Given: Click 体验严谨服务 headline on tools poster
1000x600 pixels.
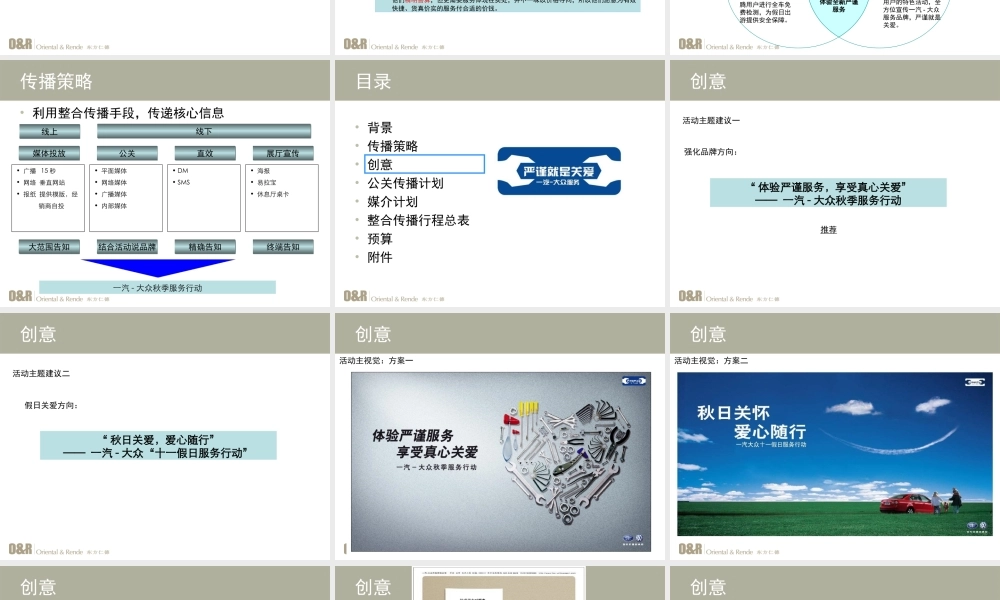Looking at the screenshot, I should 413,435.
